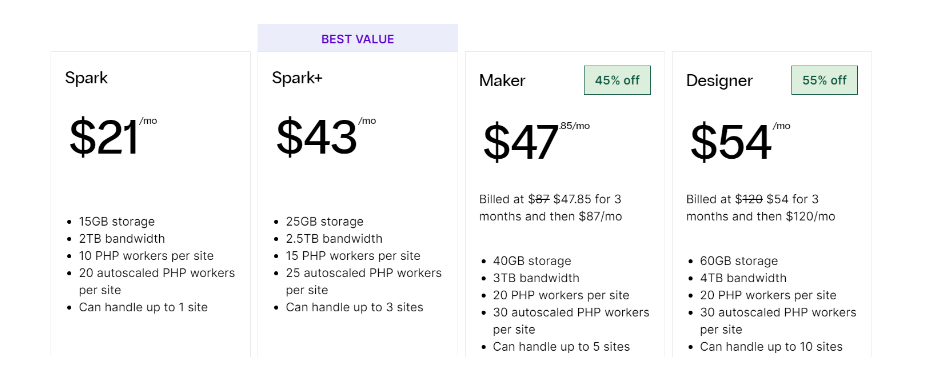Viewport: 928px width, 388px height.
Task: Click the struck-through $120 price
Action: tap(749, 199)
